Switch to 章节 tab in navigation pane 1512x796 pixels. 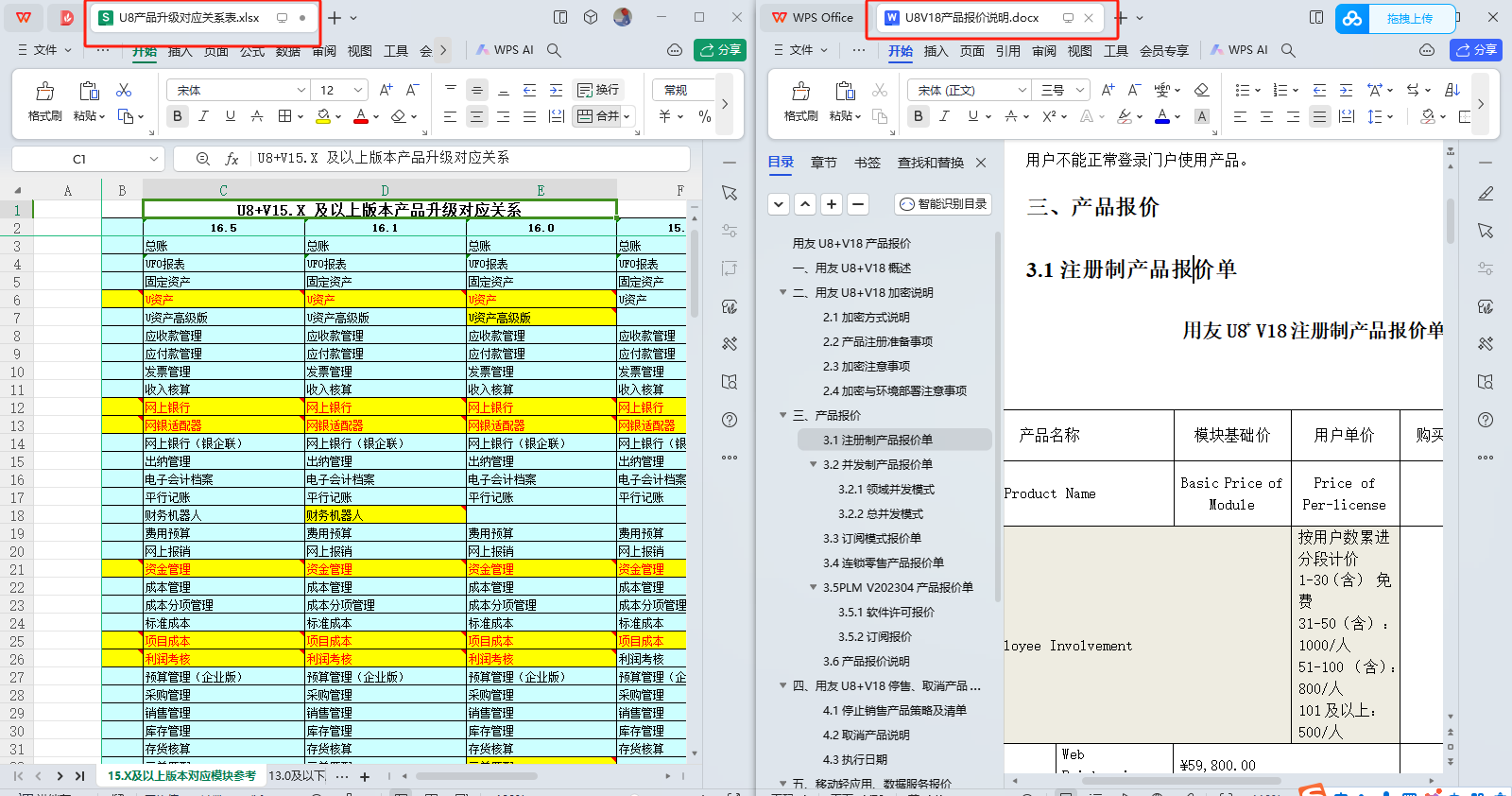tap(823, 163)
